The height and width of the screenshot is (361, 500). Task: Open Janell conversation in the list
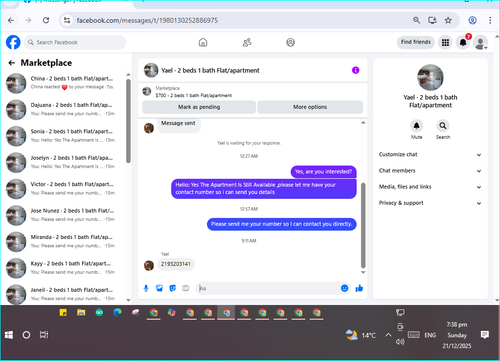tap(63, 294)
